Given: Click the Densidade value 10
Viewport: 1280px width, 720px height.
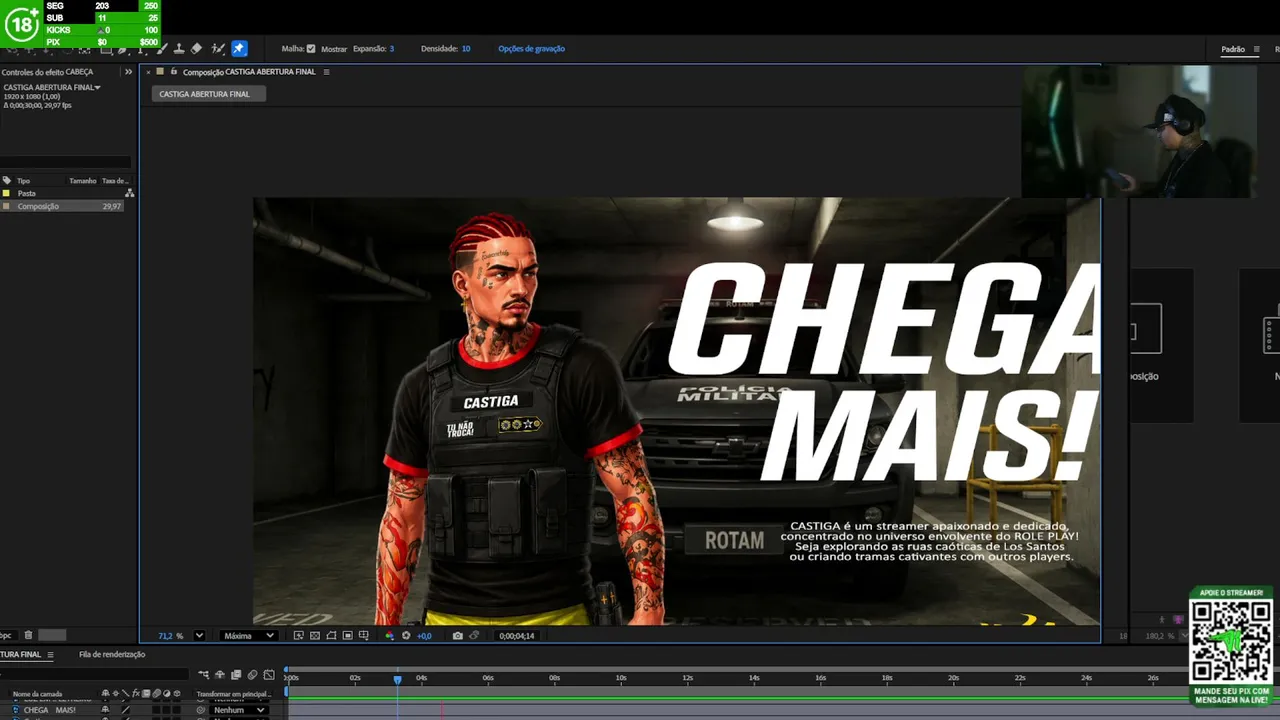Looking at the screenshot, I should (x=466, y=48).
